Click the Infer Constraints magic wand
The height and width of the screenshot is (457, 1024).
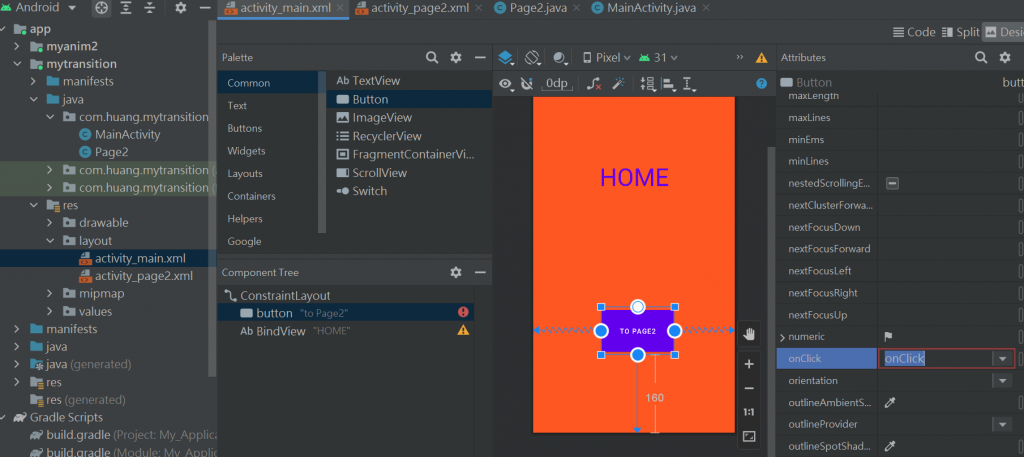[618, 84]
